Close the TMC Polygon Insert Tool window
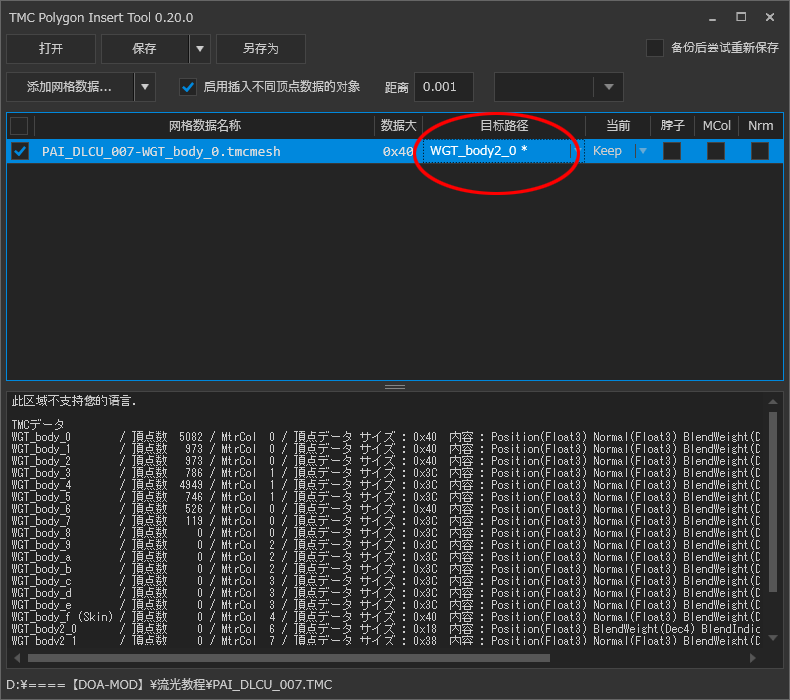Viewport: 790px width, 700px height. coord(770,17)
